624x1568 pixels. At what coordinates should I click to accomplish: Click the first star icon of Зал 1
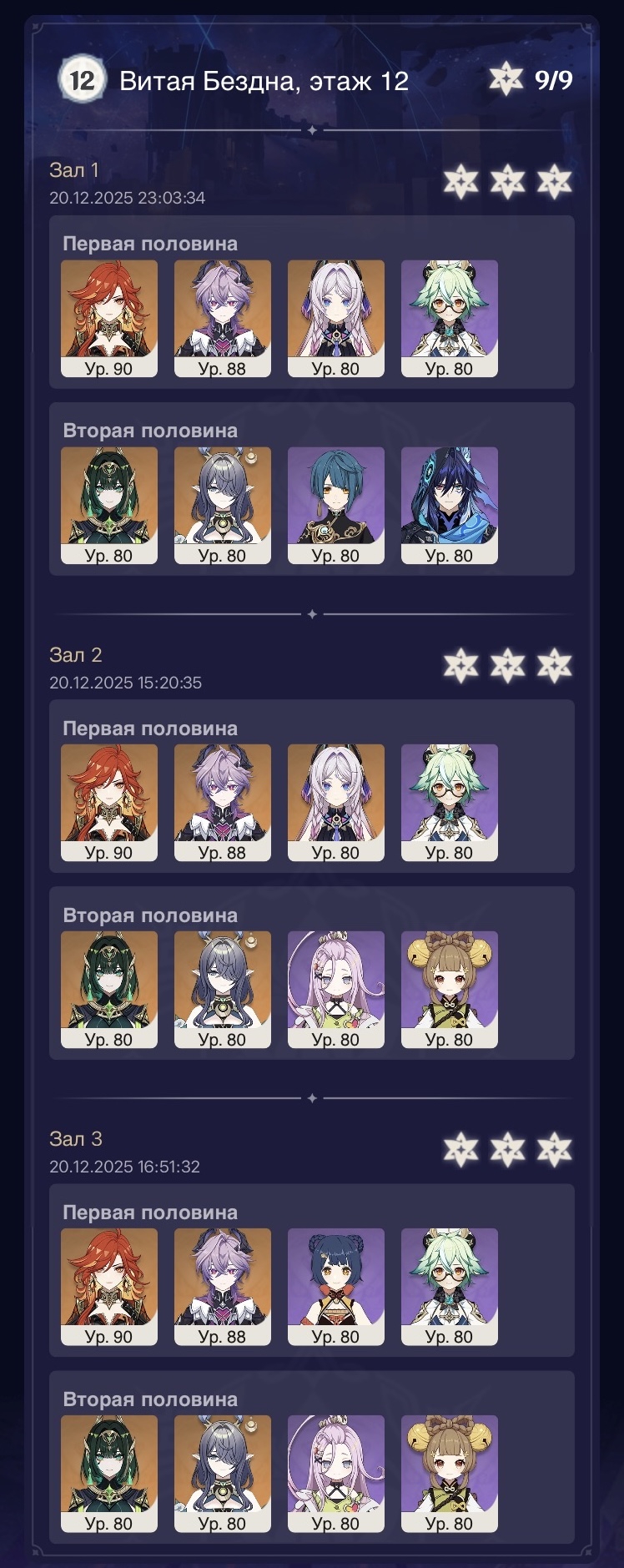pos(461,181)
